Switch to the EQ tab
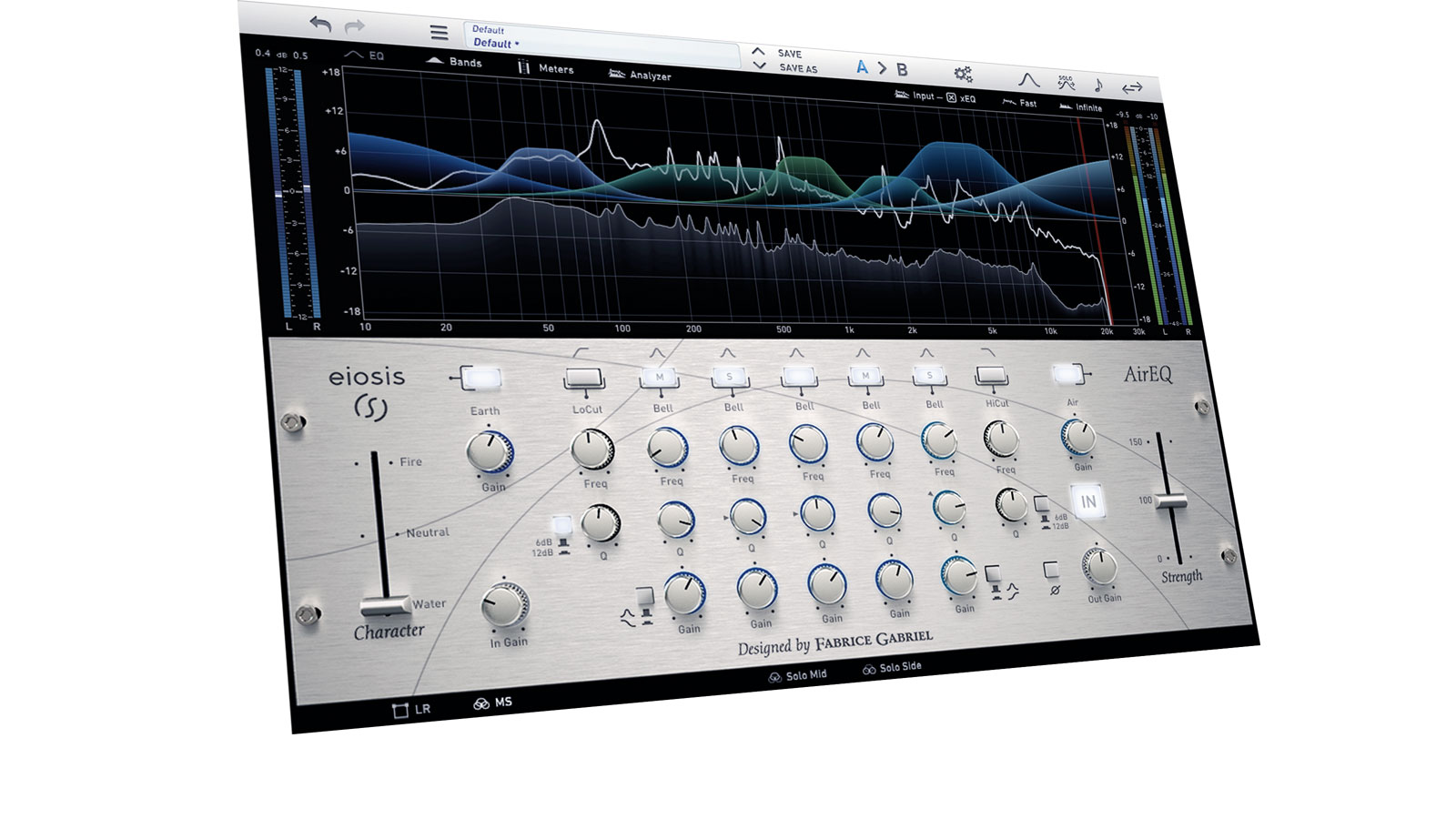The height and width of the screenshot is (819, 1456). [x=364, y=56]
